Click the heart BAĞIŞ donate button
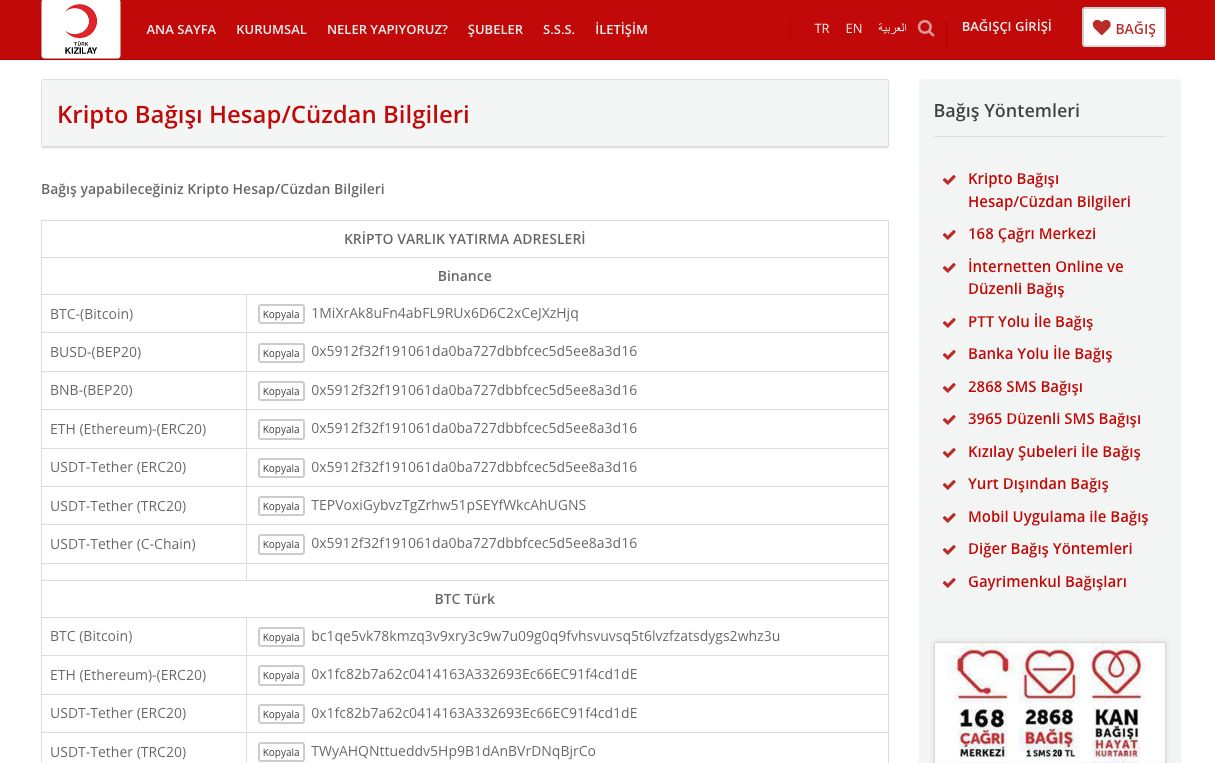Image resolution: width=1215 pixels, height=763 pixels. (1124, 28)
